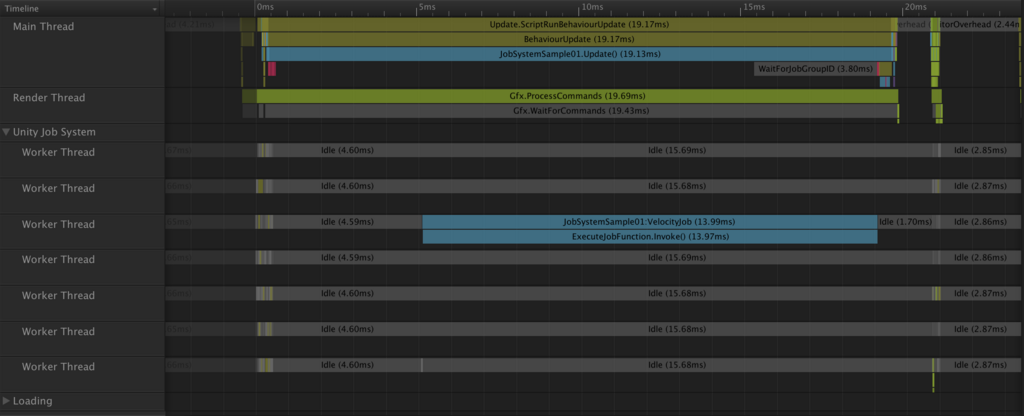Click Idle (15.69ms) in the row with Idle (2.85ms)
Screen dimensions: 1024x416
[x=677, y=150]
